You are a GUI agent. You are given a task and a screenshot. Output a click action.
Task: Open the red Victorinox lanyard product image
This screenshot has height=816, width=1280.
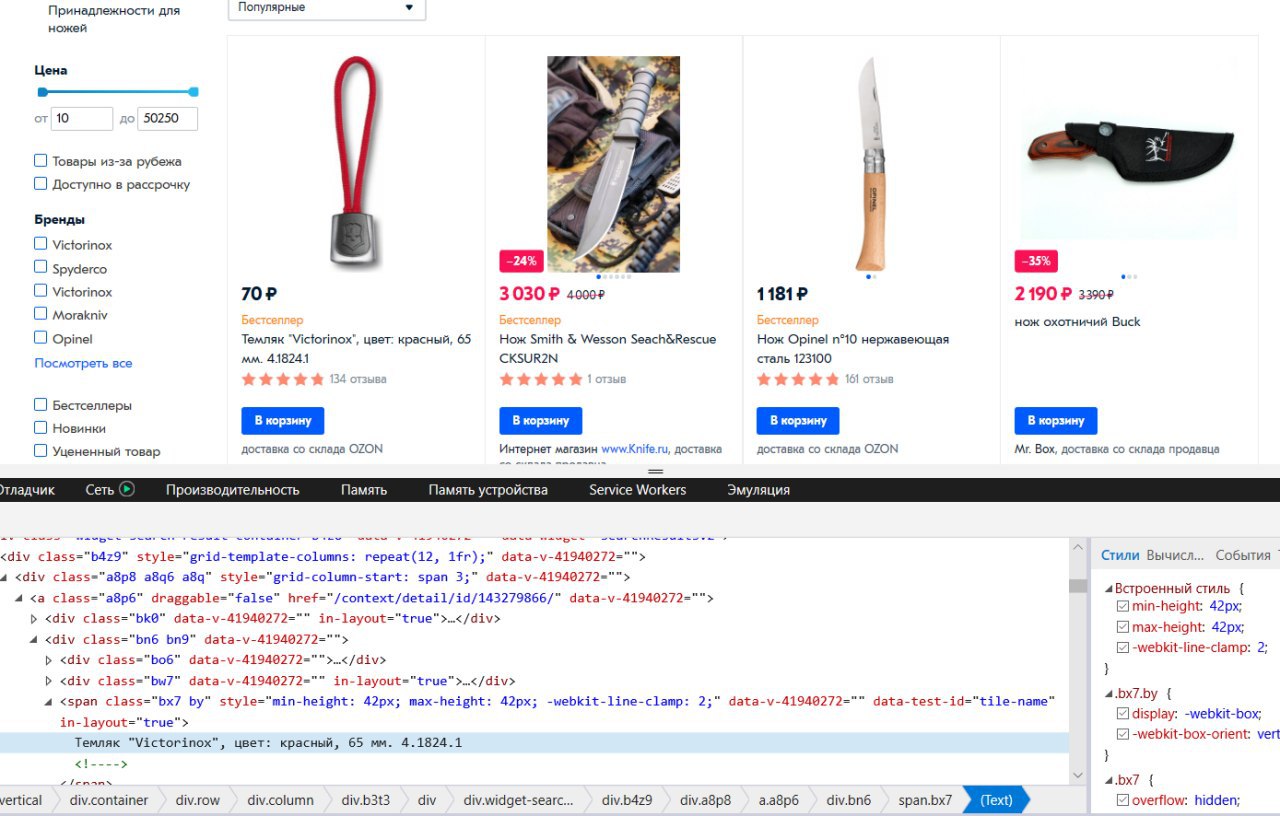356,163
